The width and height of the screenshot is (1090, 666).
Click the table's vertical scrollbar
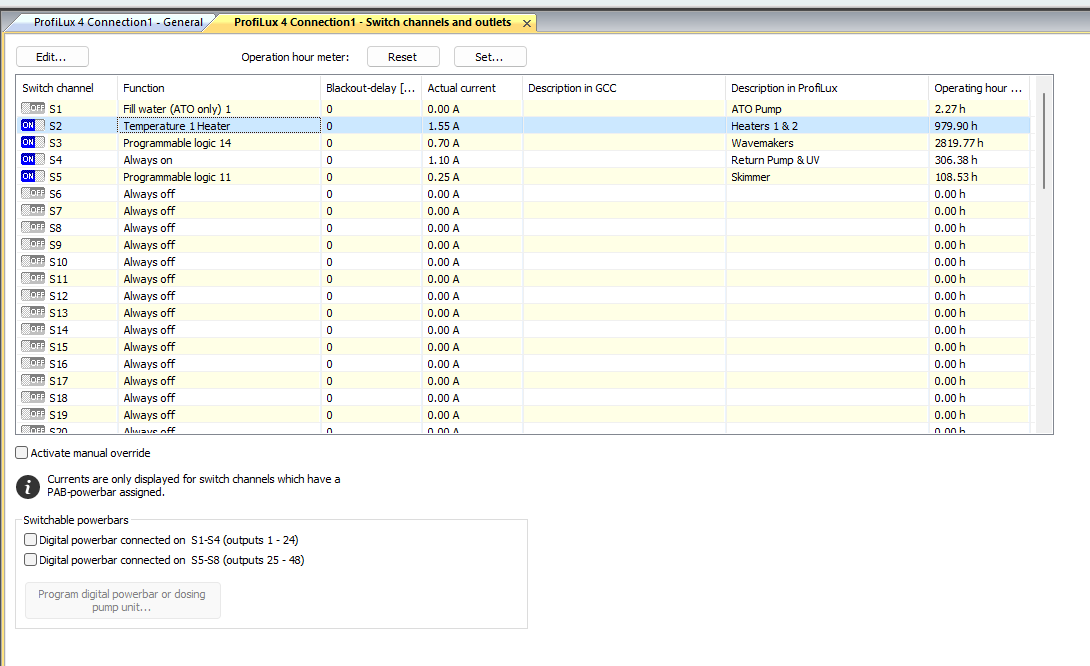point(1044,140)
